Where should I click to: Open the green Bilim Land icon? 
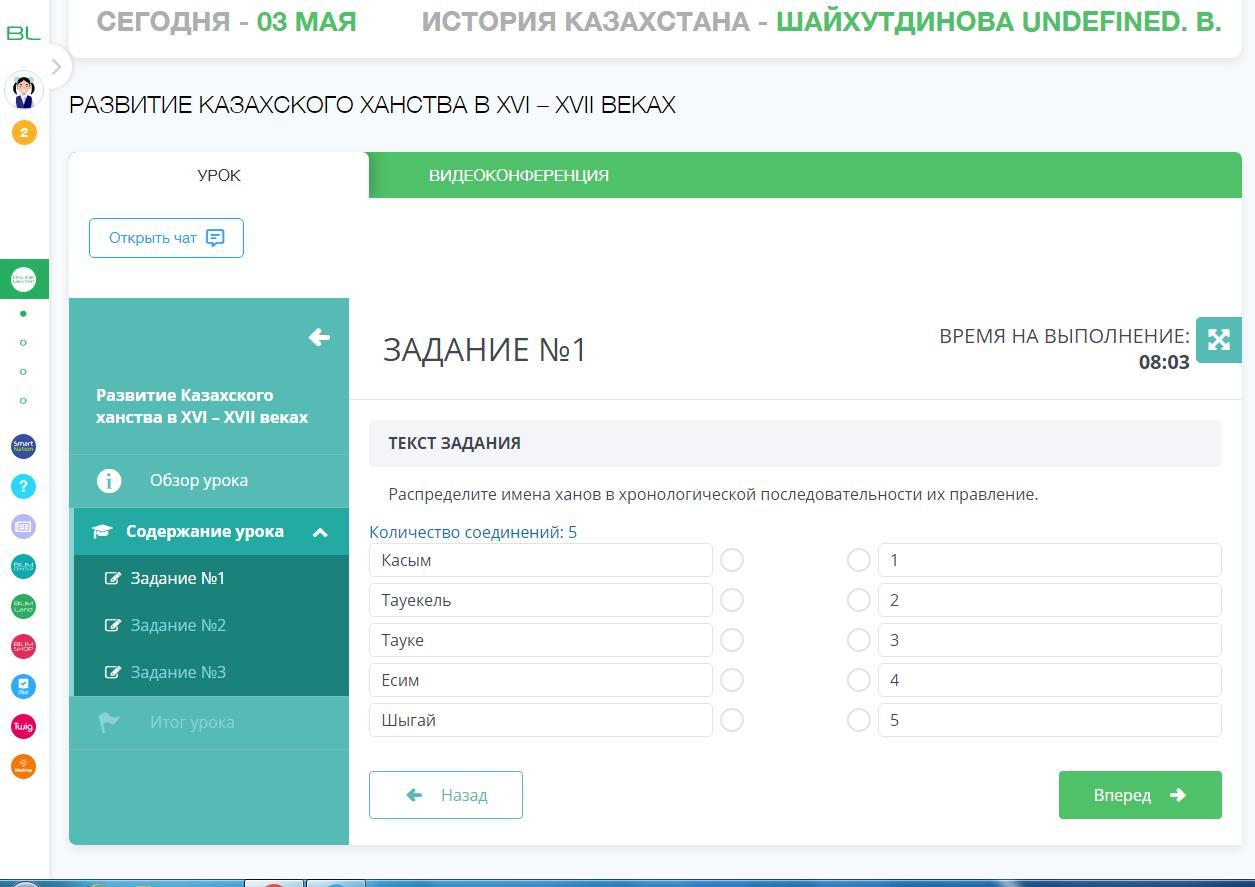click(x=23, y=606)
